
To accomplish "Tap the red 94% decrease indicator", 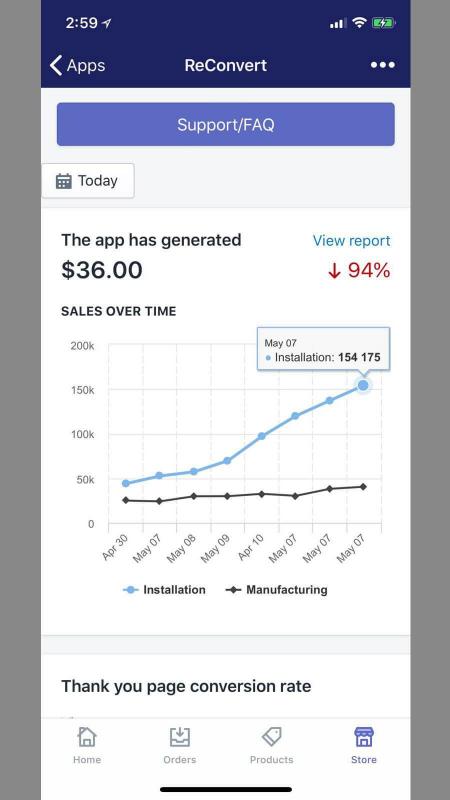I will point(359,270).
